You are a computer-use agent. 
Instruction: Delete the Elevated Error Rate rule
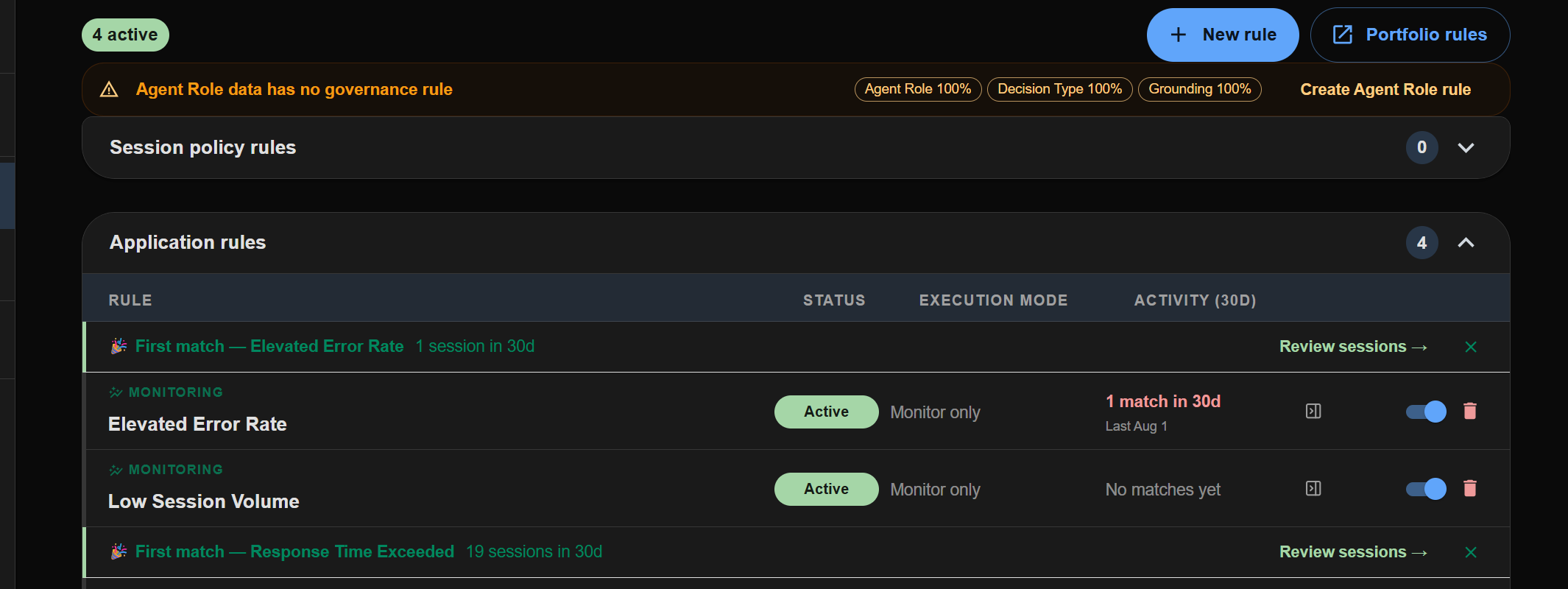pos(1470,411)
